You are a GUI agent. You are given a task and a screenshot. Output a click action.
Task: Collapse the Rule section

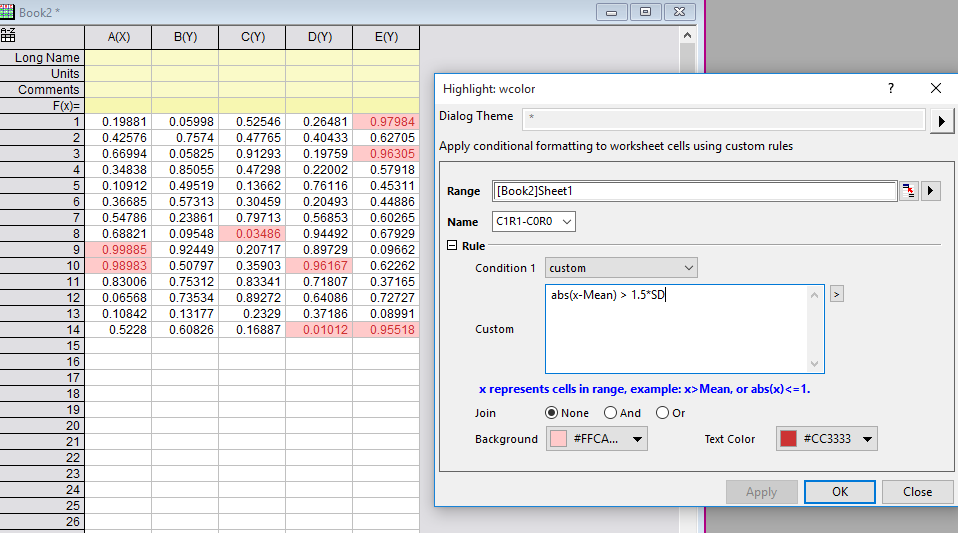[452, 245]
